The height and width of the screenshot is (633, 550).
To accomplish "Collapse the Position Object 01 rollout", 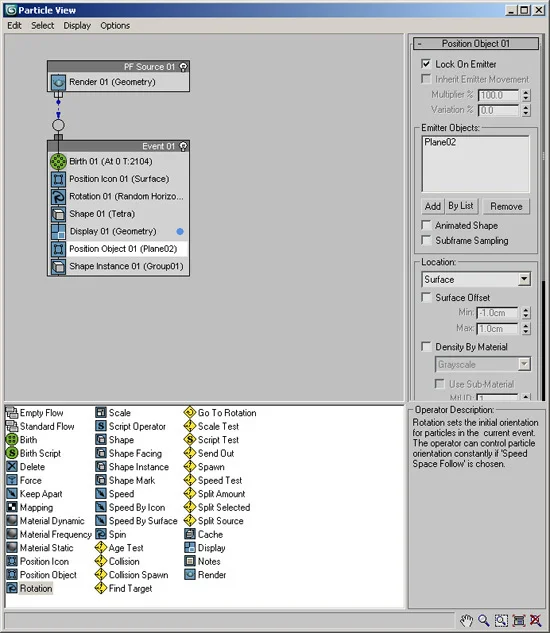I will point(476,44).
